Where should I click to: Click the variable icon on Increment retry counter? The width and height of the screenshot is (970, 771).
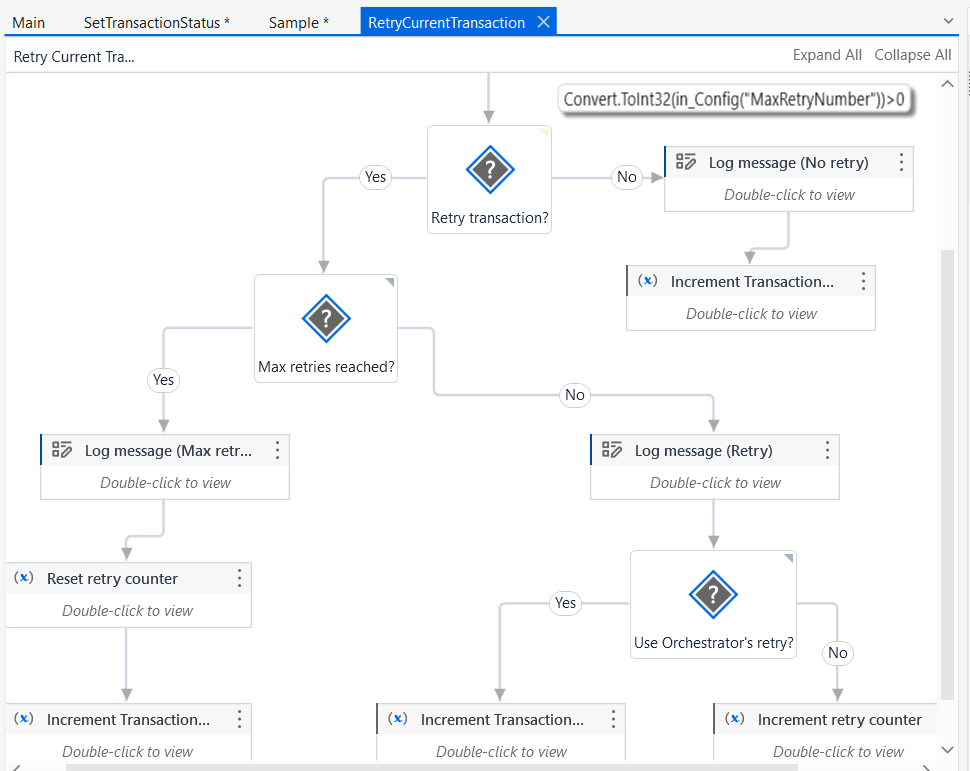point(735,719)
